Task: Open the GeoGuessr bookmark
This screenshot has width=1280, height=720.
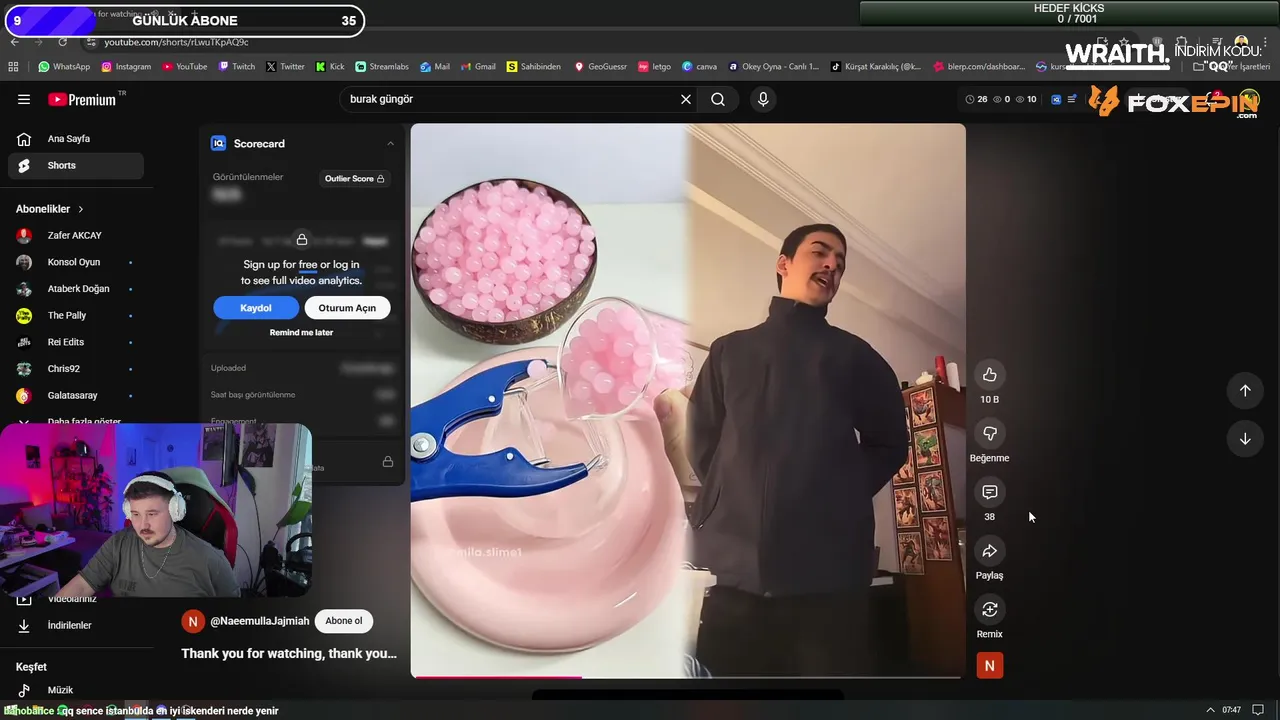Action: point(600,67)
